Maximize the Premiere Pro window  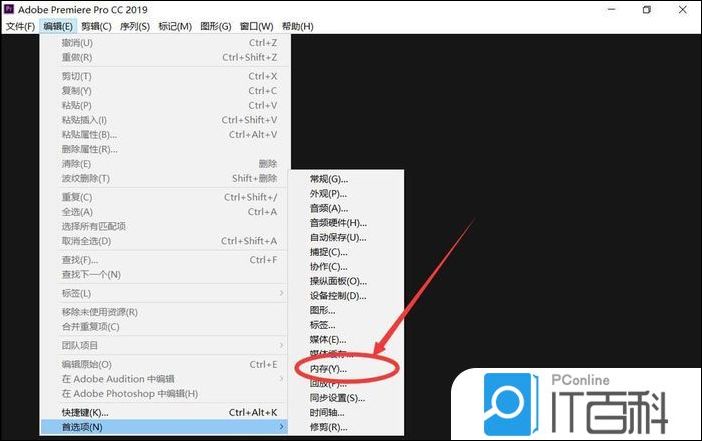click(x=646, y=9)
